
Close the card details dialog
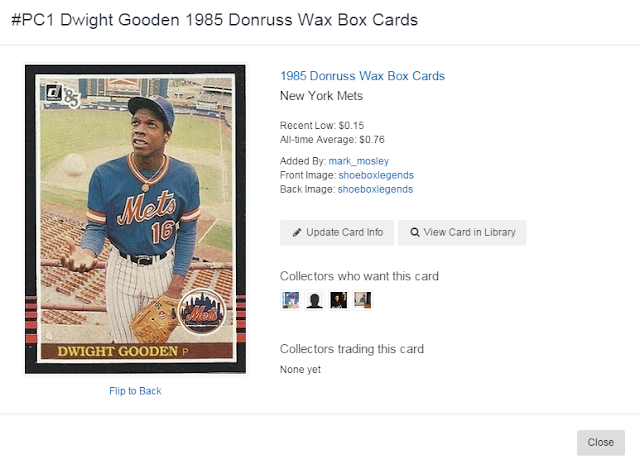pos(600,442)
